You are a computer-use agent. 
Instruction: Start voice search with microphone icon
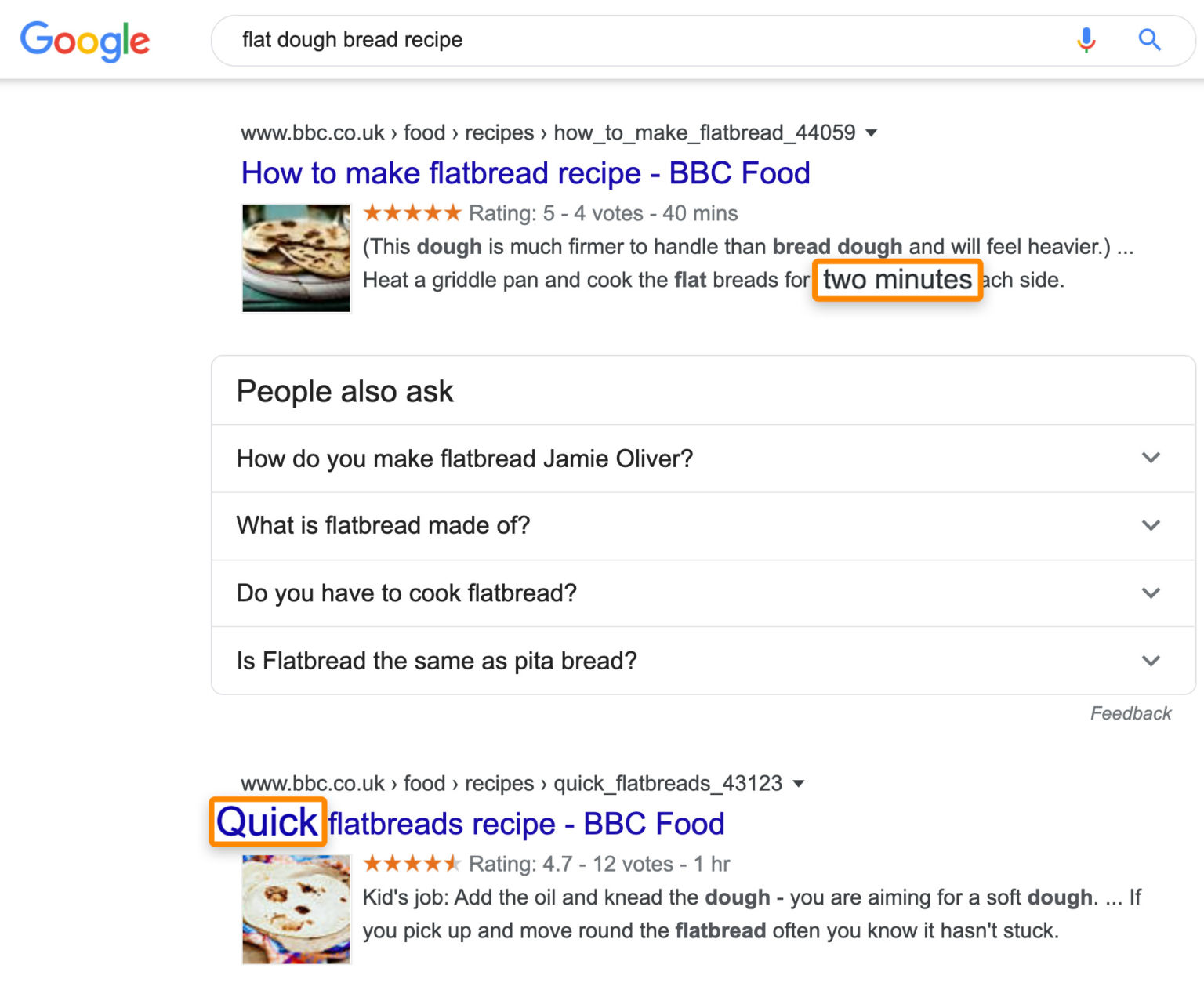(x=1086, y=39)
